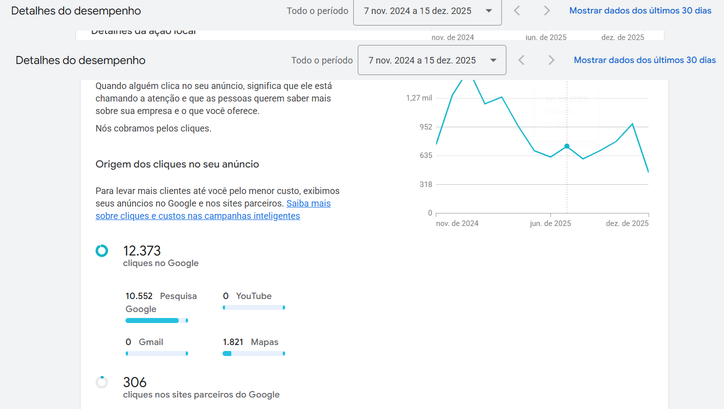
Task: Click the '306' partner clicks total
Action: coord(134,382)
